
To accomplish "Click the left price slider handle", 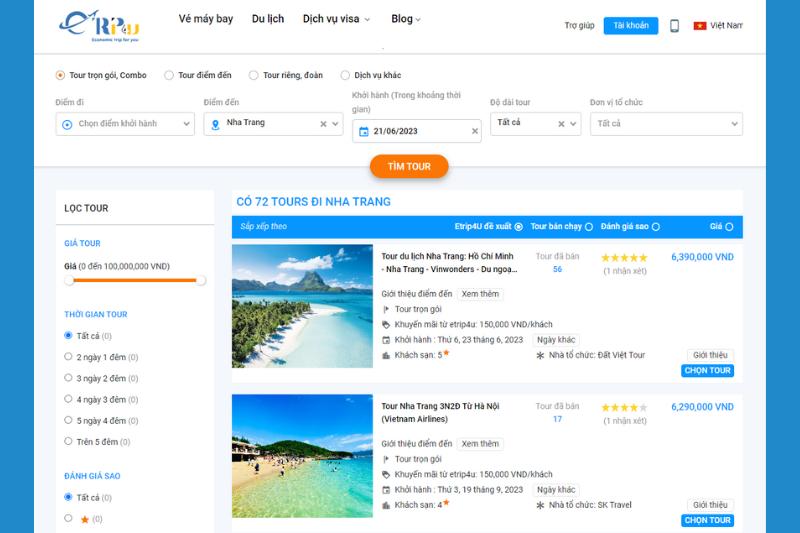I will click(x=69, y=280).
